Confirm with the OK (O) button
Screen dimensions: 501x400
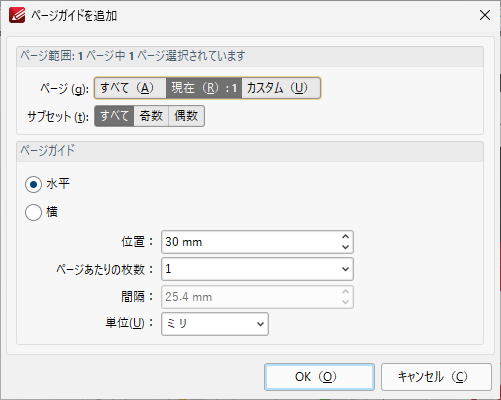tap(319, 377)
